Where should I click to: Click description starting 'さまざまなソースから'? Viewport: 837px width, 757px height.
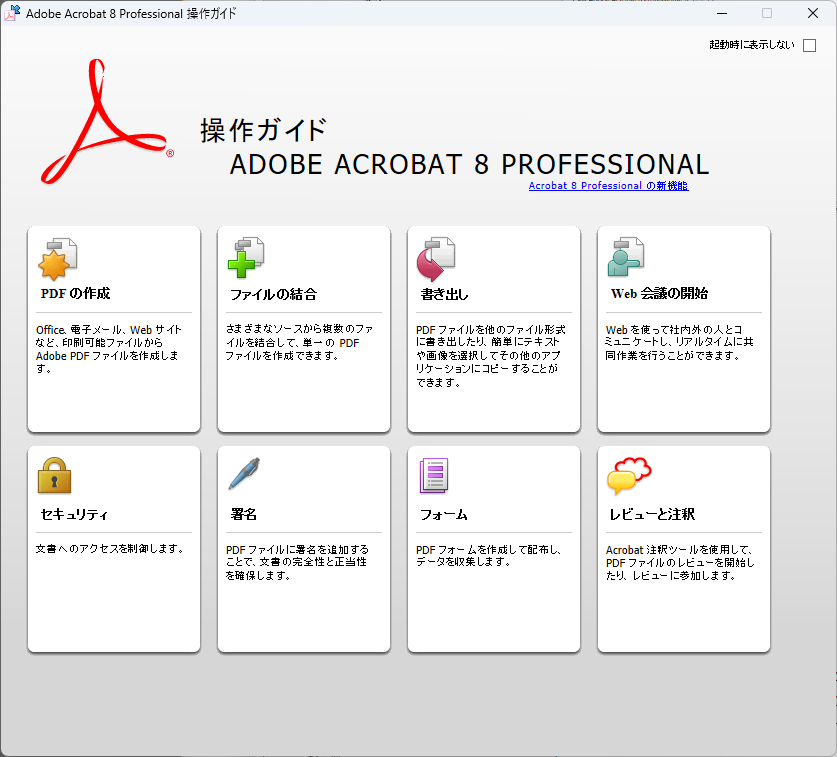pos(299,342)
